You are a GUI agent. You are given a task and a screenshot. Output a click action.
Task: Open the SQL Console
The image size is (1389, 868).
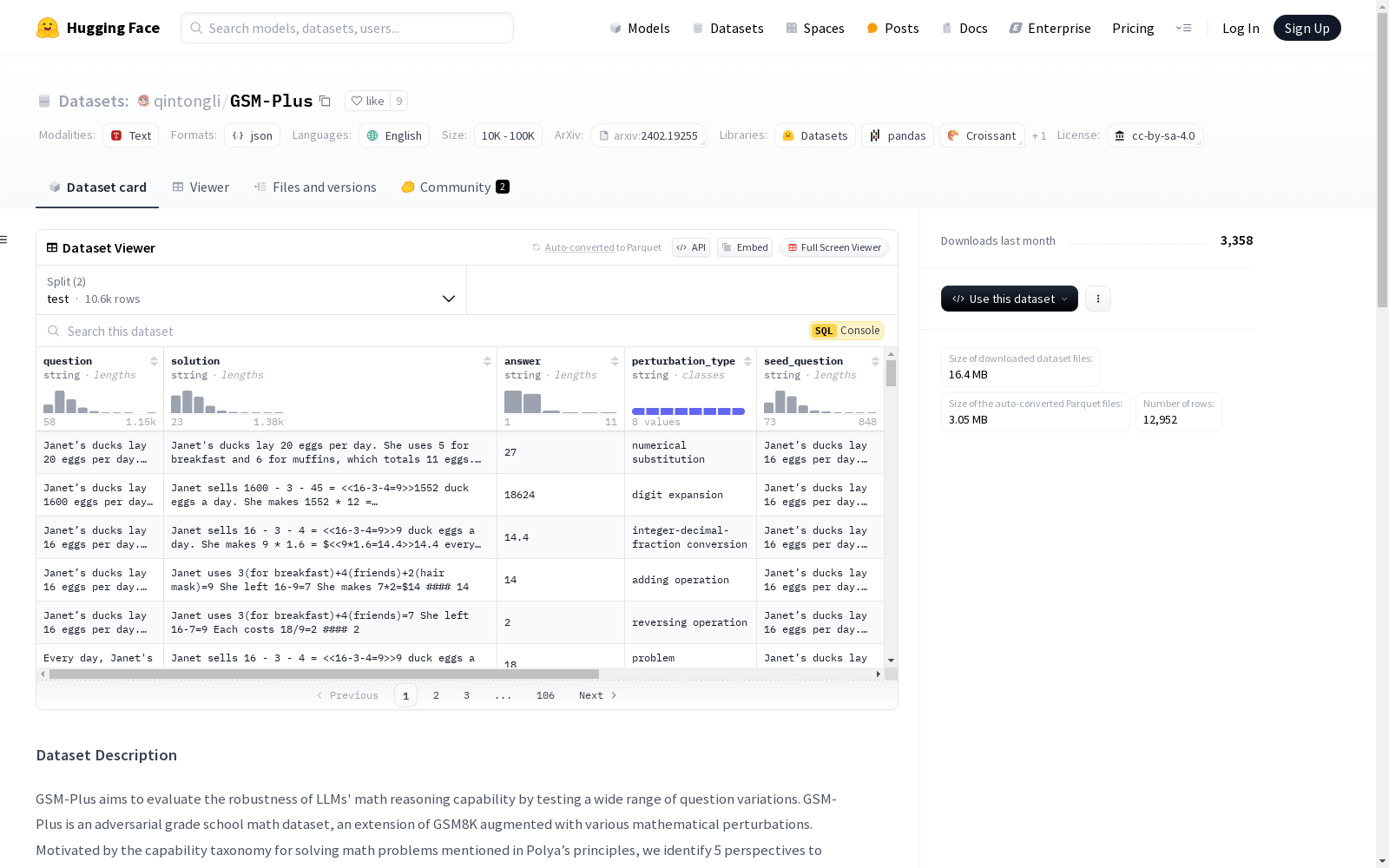(x=846, y=331)
